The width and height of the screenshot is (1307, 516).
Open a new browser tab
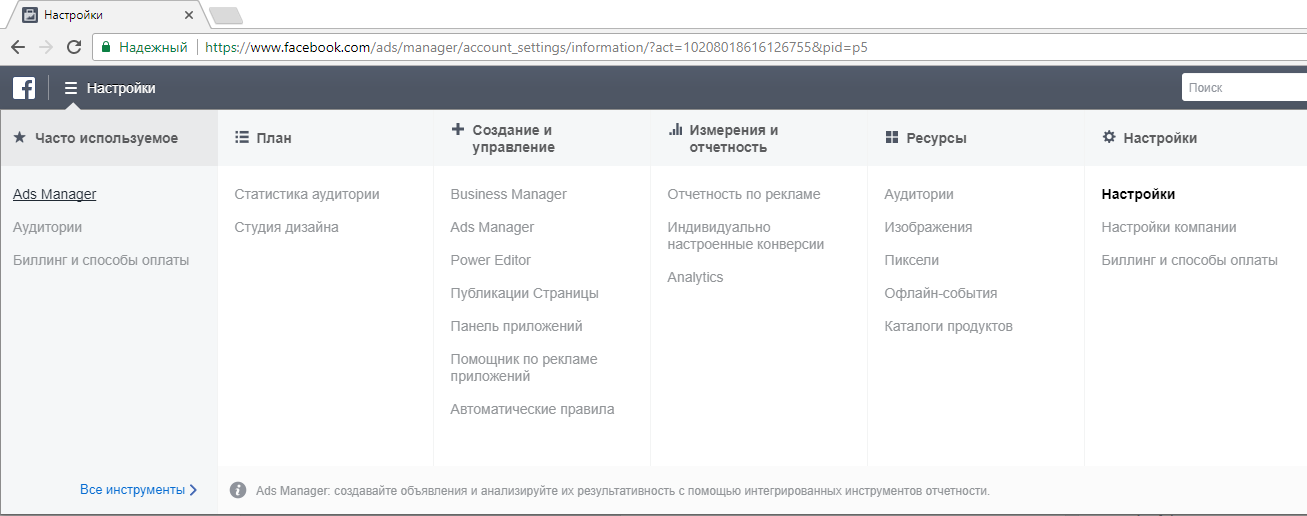(x=226, y=15)
